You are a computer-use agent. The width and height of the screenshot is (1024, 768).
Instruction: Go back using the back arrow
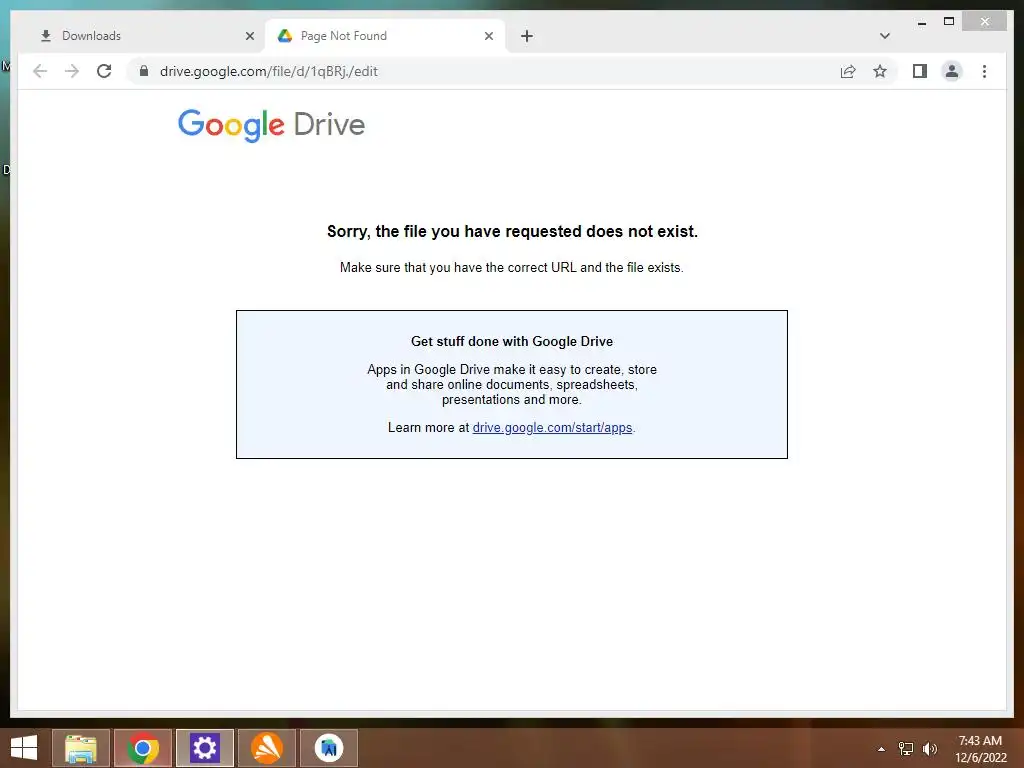click(x=40, y=71)
